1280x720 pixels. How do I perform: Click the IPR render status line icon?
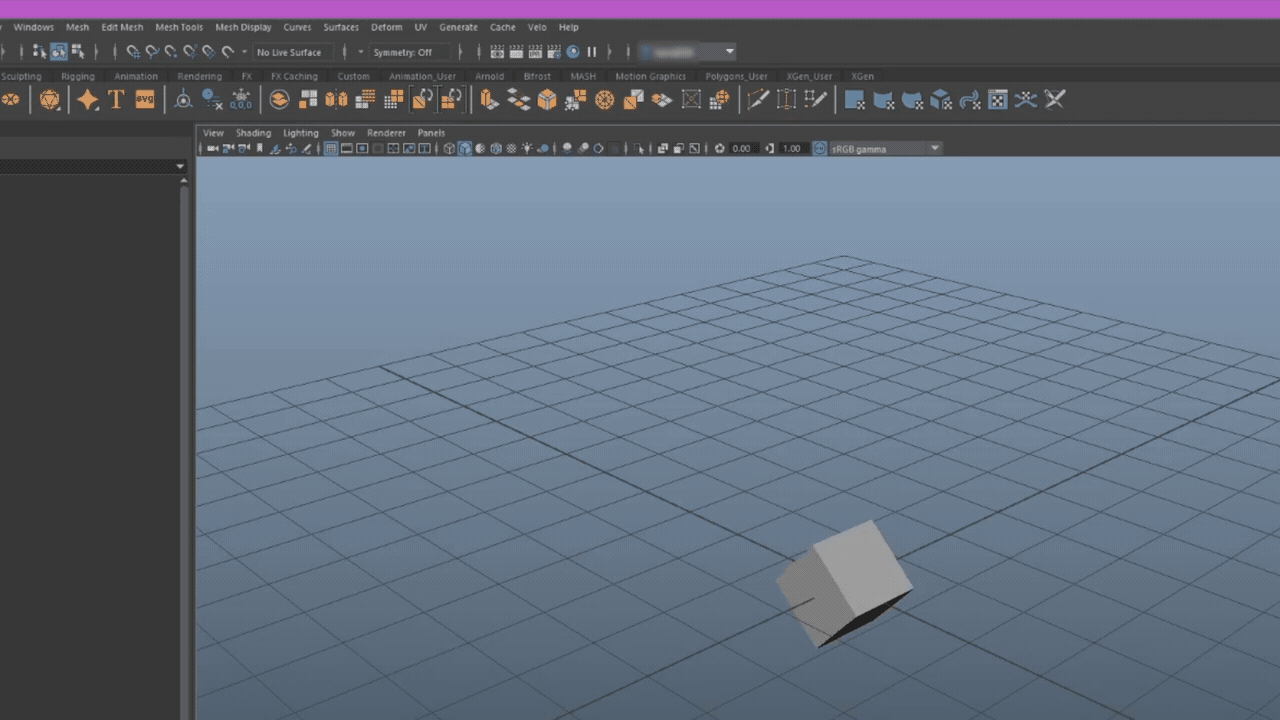tap(535, 52)
